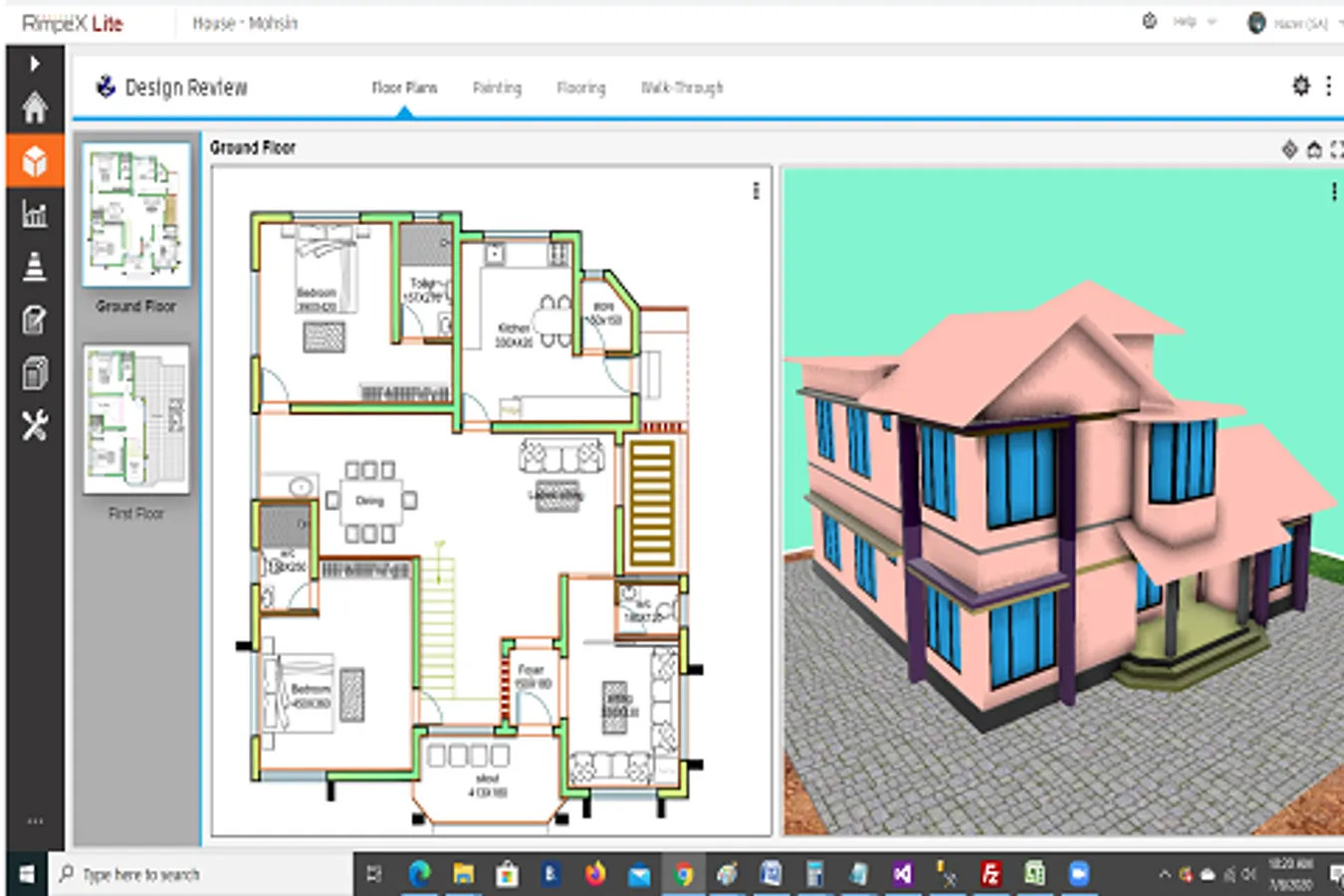
Task: Open the bar chart sidebar icon
Action: (x=35, y=213)
